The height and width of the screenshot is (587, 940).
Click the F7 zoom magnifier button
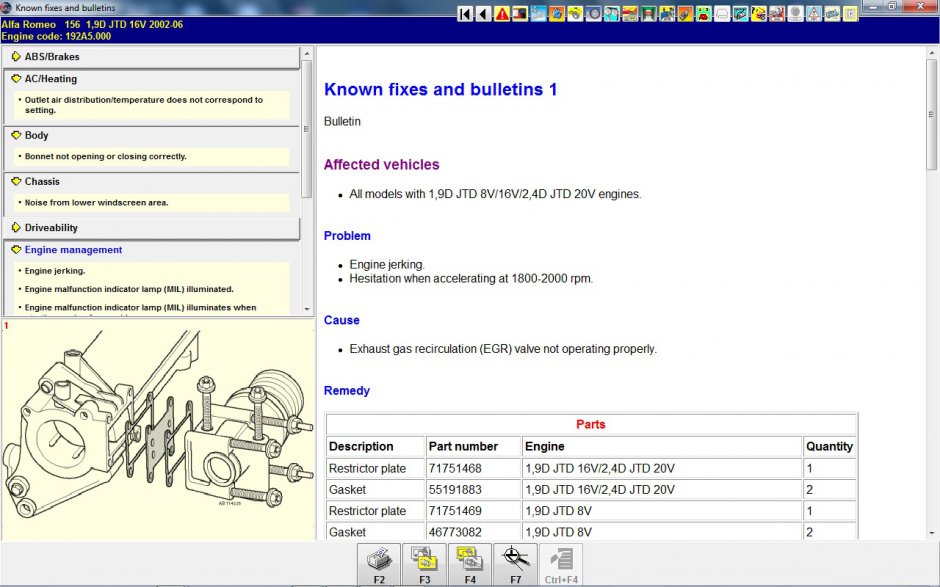(x=515, y=564)
